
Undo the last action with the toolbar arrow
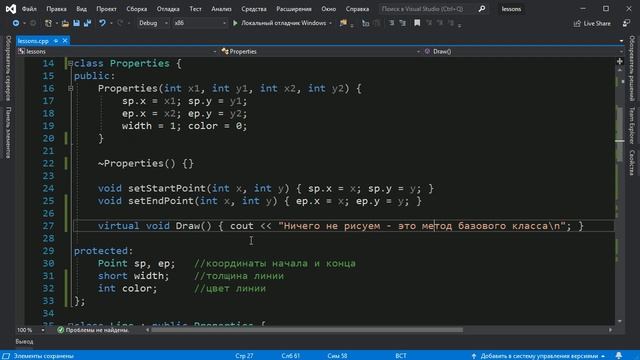[x=102, y=23]
